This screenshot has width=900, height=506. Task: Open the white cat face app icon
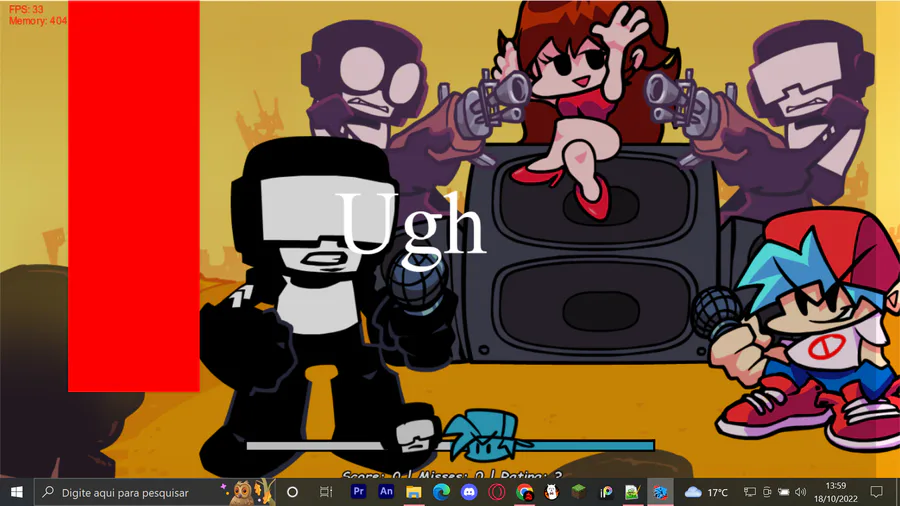click(x=552, y=492)
